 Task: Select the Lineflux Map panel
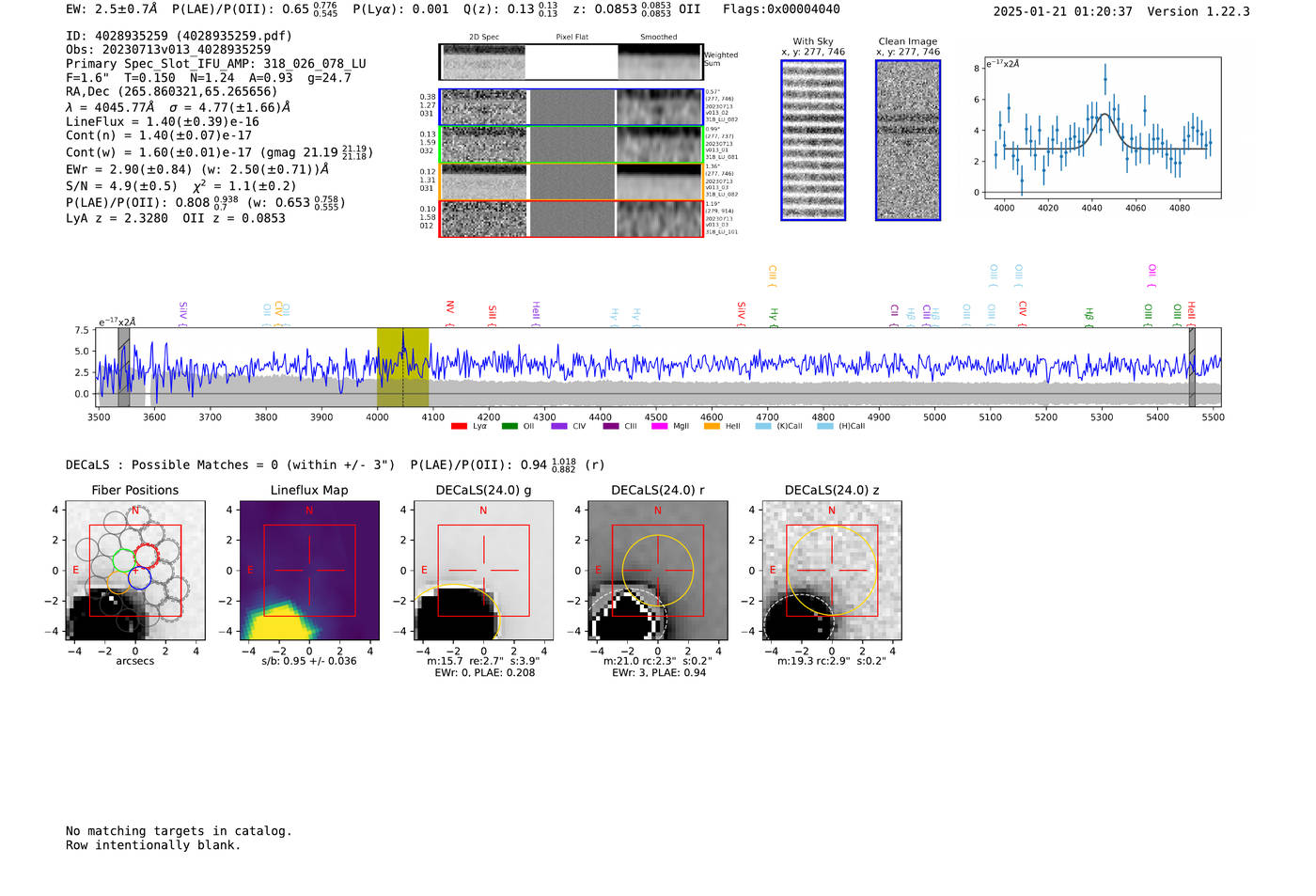[x=309, y=571]
